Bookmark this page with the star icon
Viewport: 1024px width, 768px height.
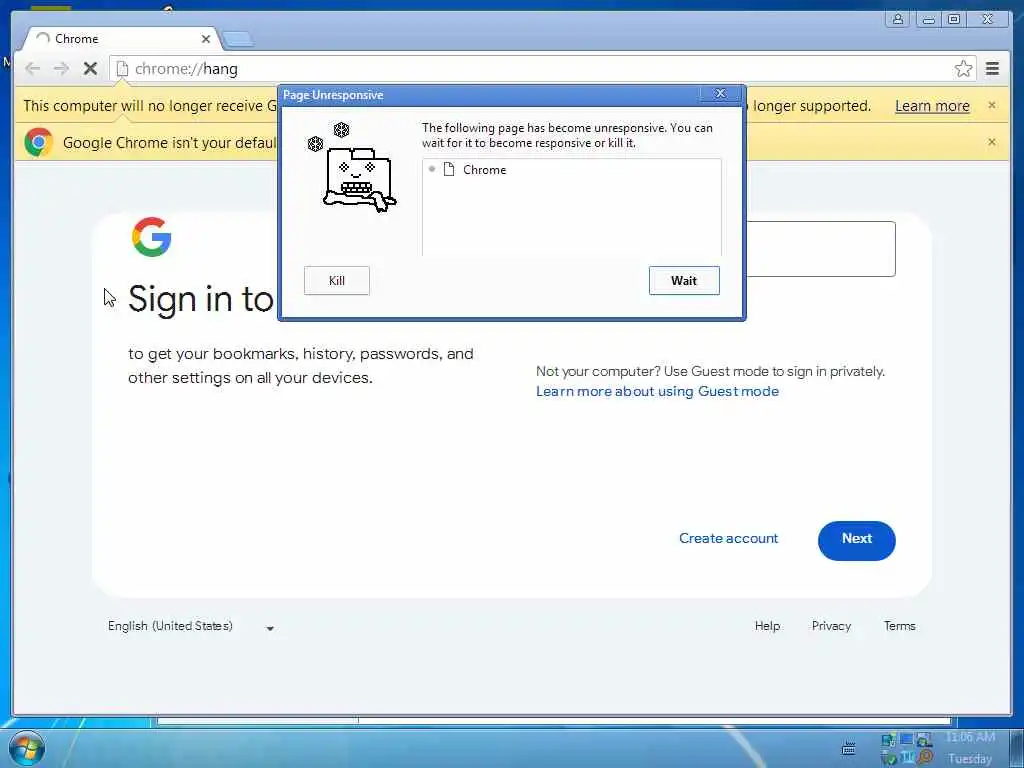tap(963, 69)
